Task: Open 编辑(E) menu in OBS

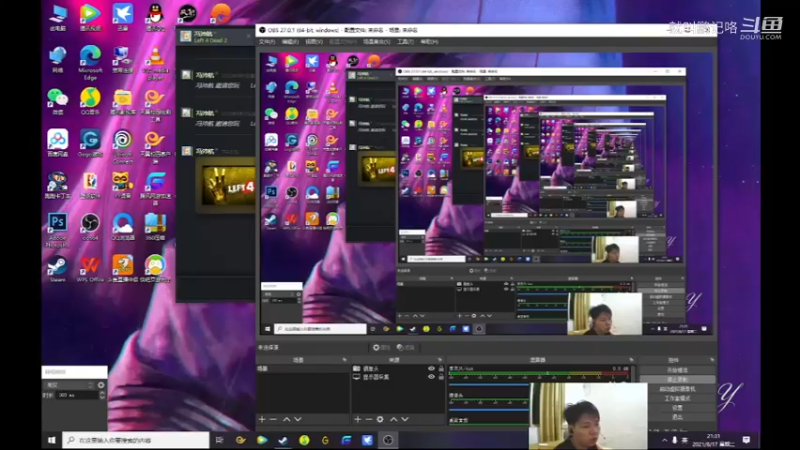Action: tap(290, 42)
